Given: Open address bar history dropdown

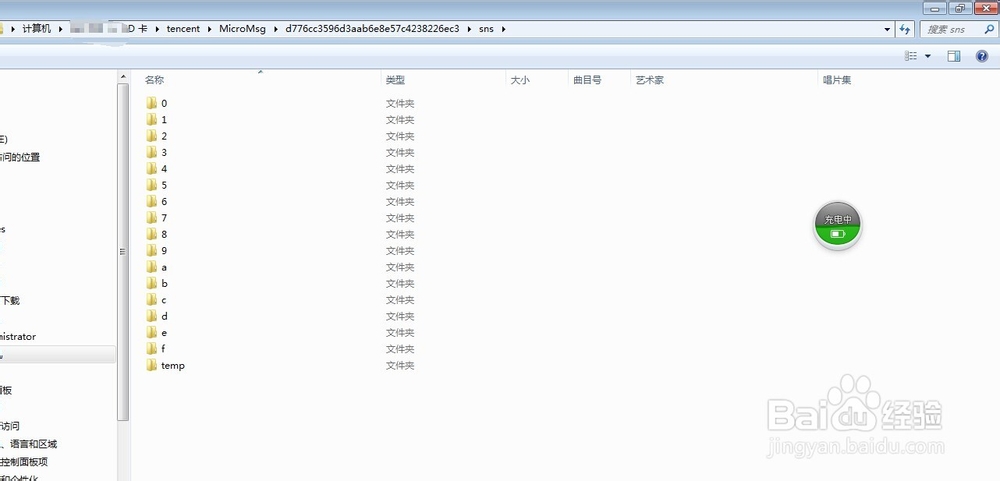Looking at the screenshot, I should tap(888, 29).
